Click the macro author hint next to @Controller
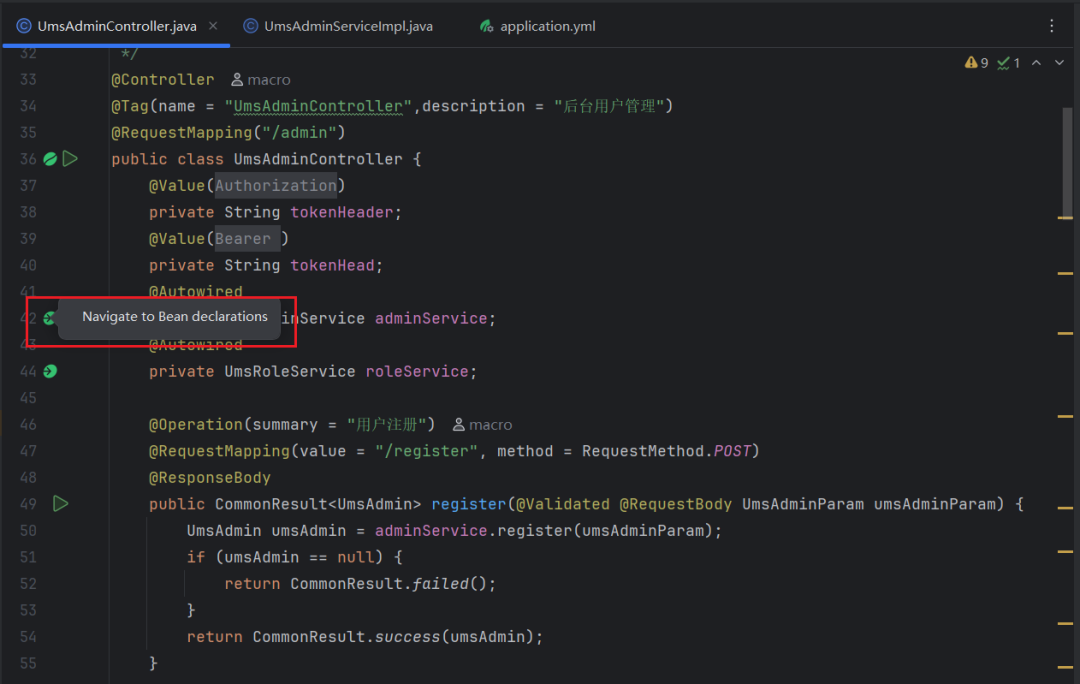The image size is (1080, 684). tap(261, 80)
